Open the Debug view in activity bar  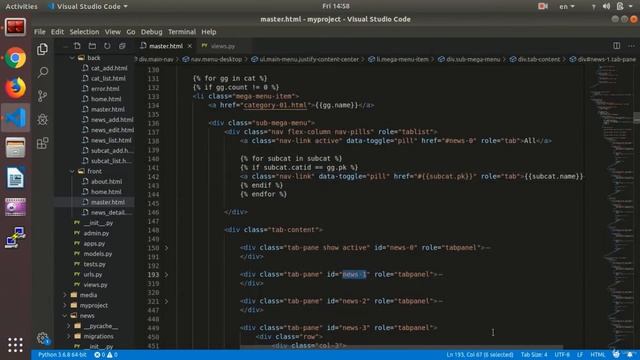point(42,119)
